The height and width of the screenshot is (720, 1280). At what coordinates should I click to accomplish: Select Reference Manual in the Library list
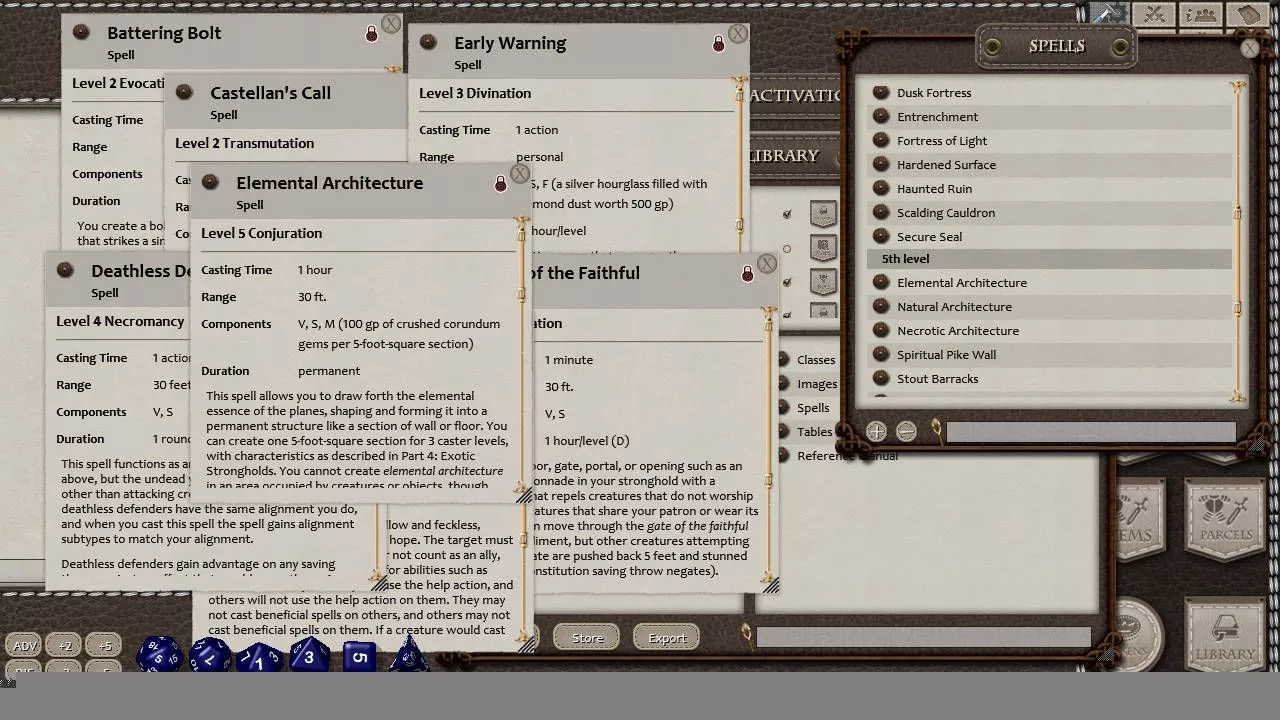(x=847, y=456)
